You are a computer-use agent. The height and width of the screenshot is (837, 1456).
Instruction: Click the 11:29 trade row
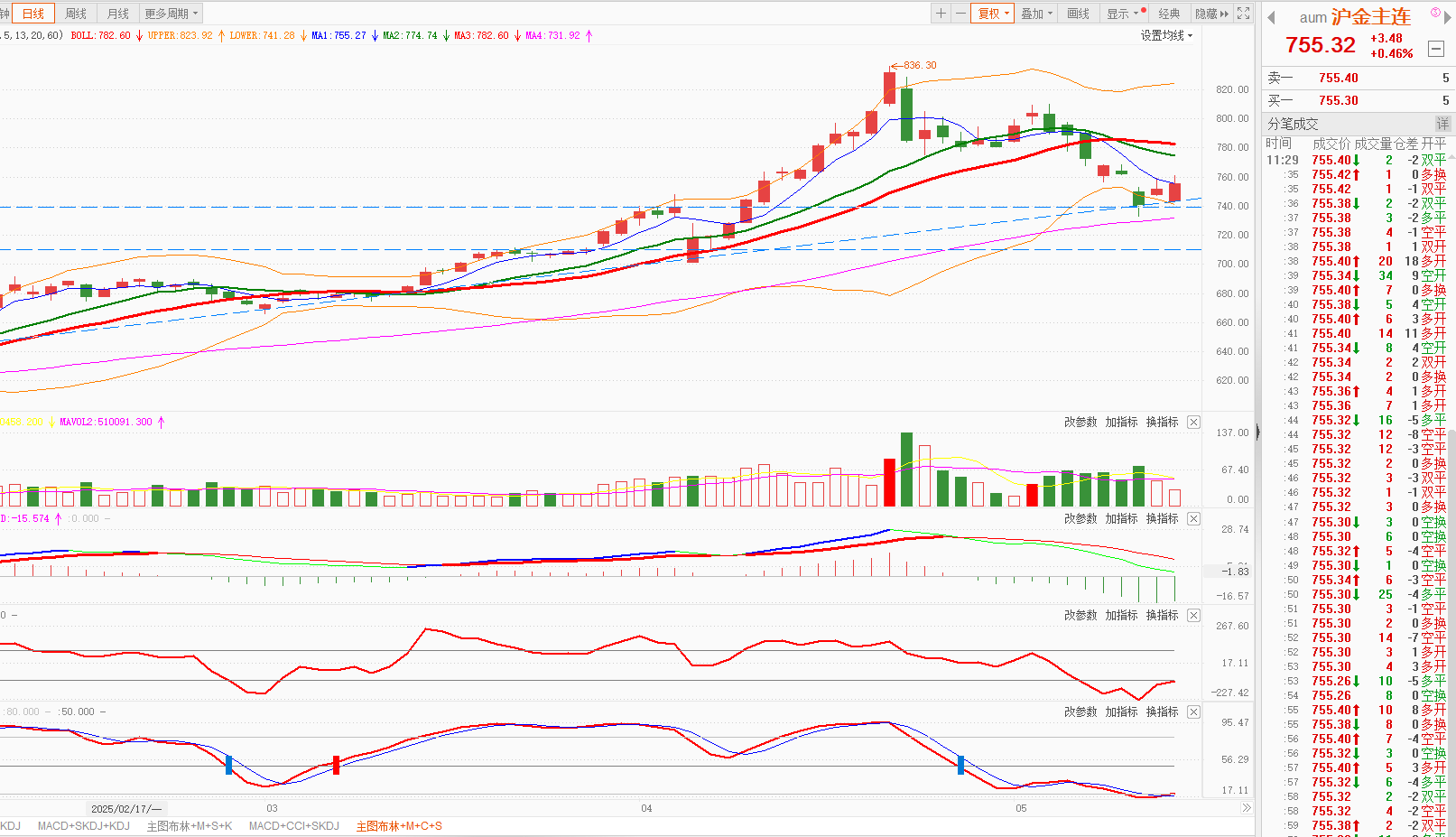coord(1358,160)
